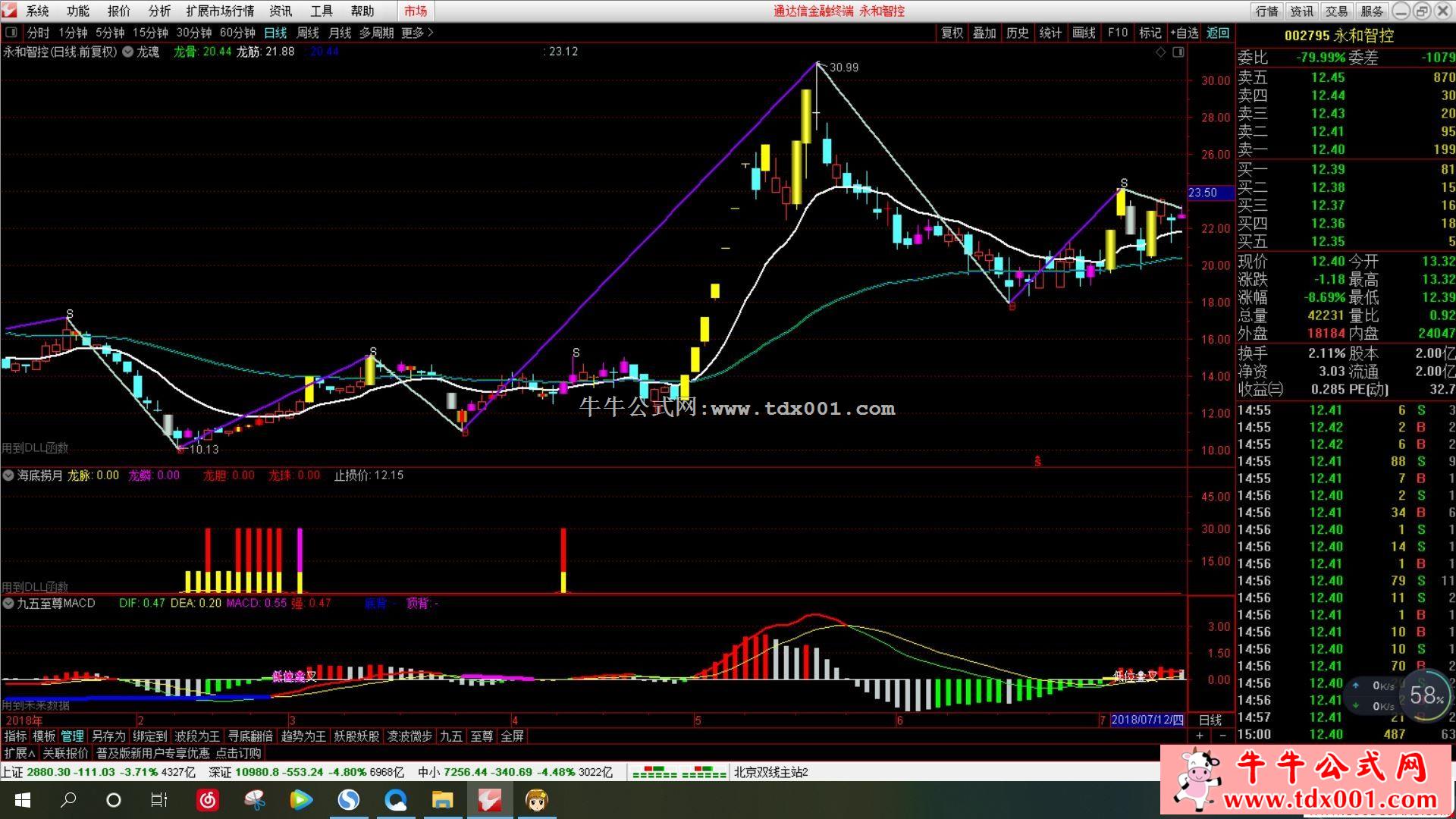
Task: Click the 北京双线主站2 server status
Action: [770, 772]
